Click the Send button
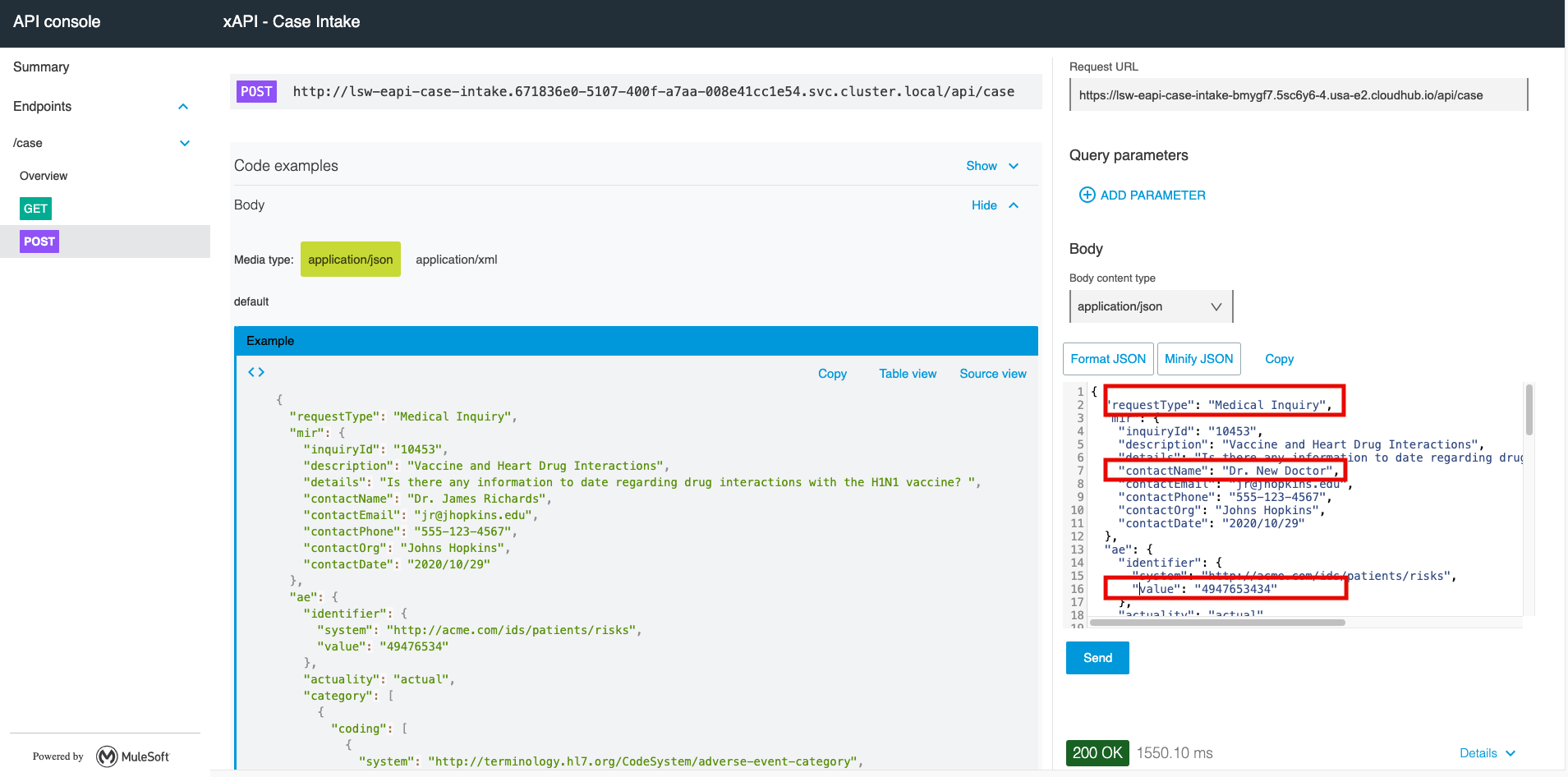Viewport: 1568px width, 777px height. [1097, 658]
